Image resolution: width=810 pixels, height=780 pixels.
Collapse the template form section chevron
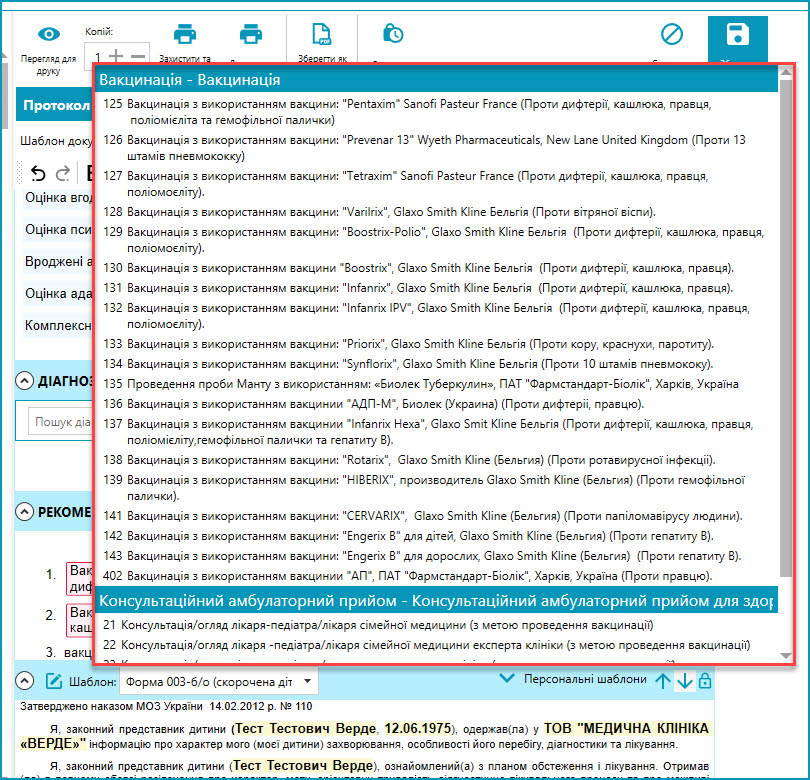[x=24, y=681]
